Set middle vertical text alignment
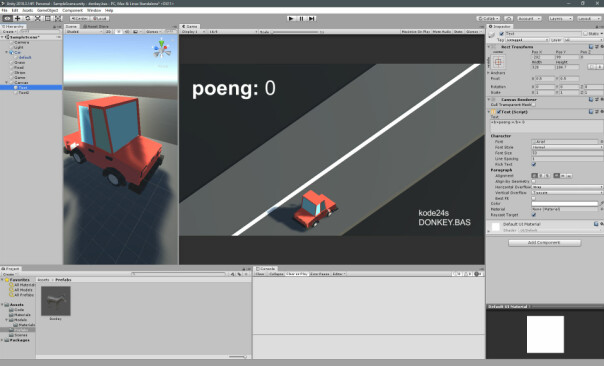Viewport: 604px width, 366px height. coord(563,176)
